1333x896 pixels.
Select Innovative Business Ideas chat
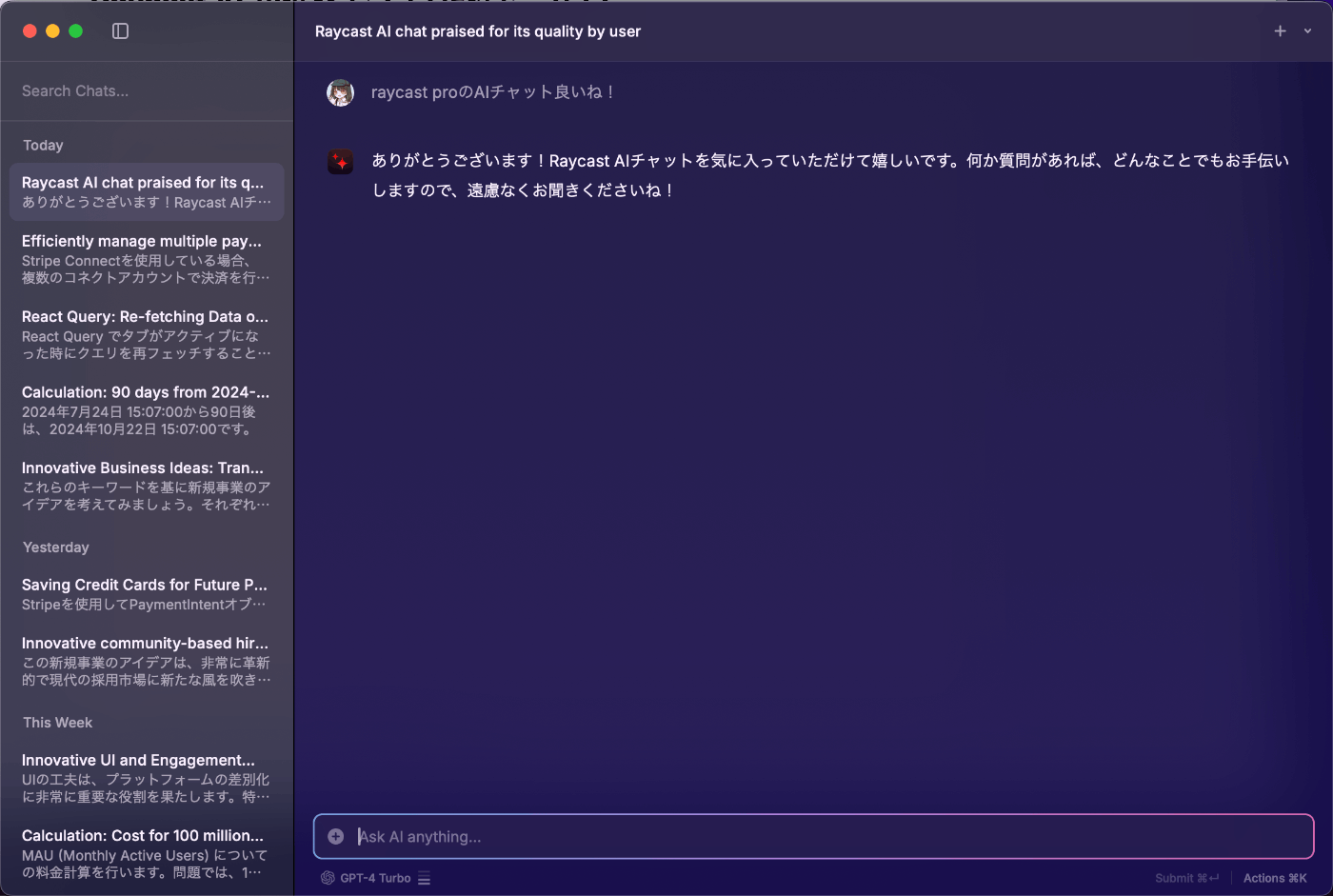click(147, 486)
